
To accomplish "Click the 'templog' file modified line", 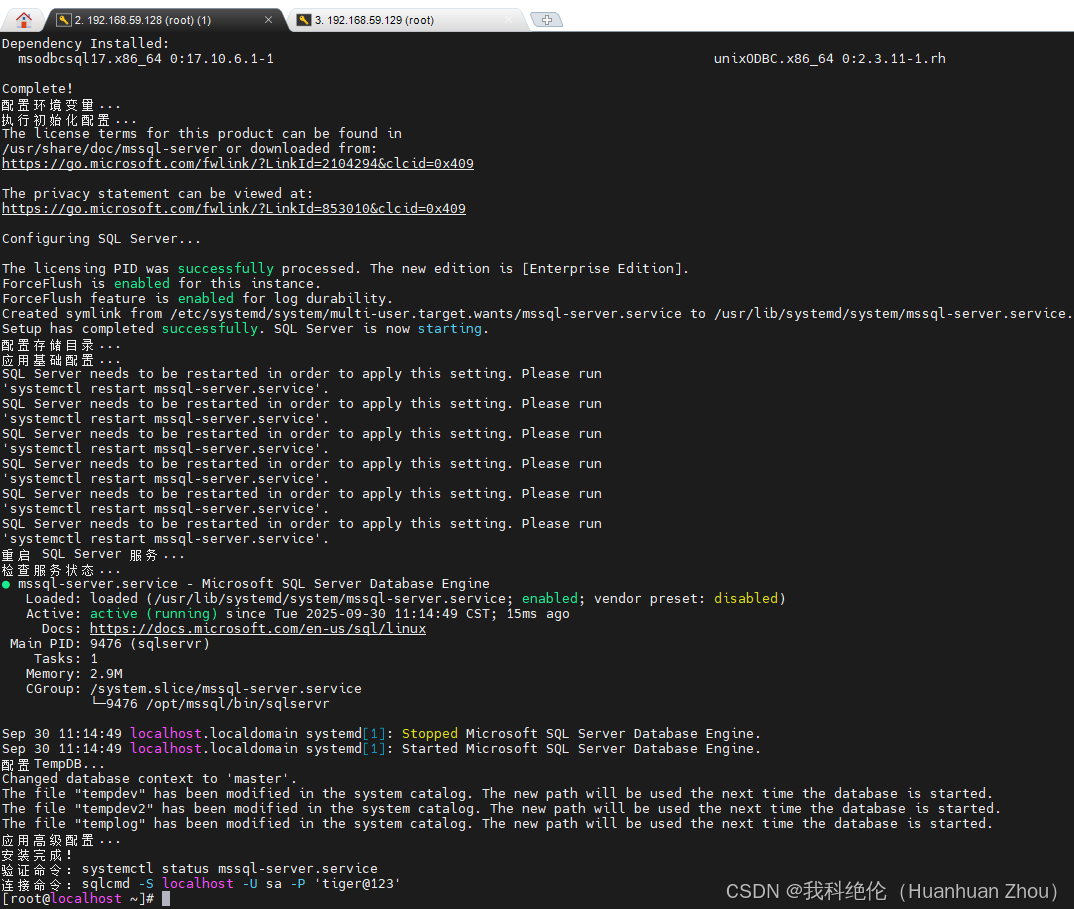I will point(497,824).
